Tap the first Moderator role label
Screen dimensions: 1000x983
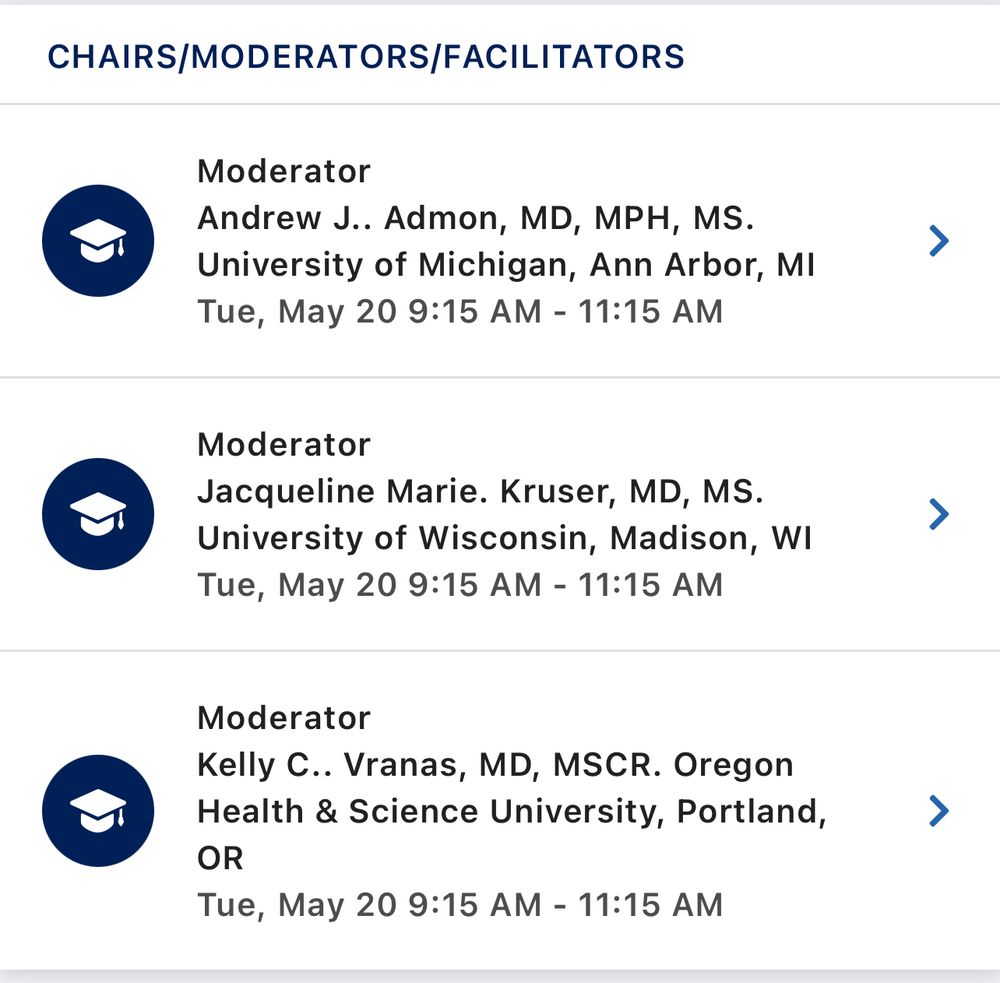pos(284,172)
